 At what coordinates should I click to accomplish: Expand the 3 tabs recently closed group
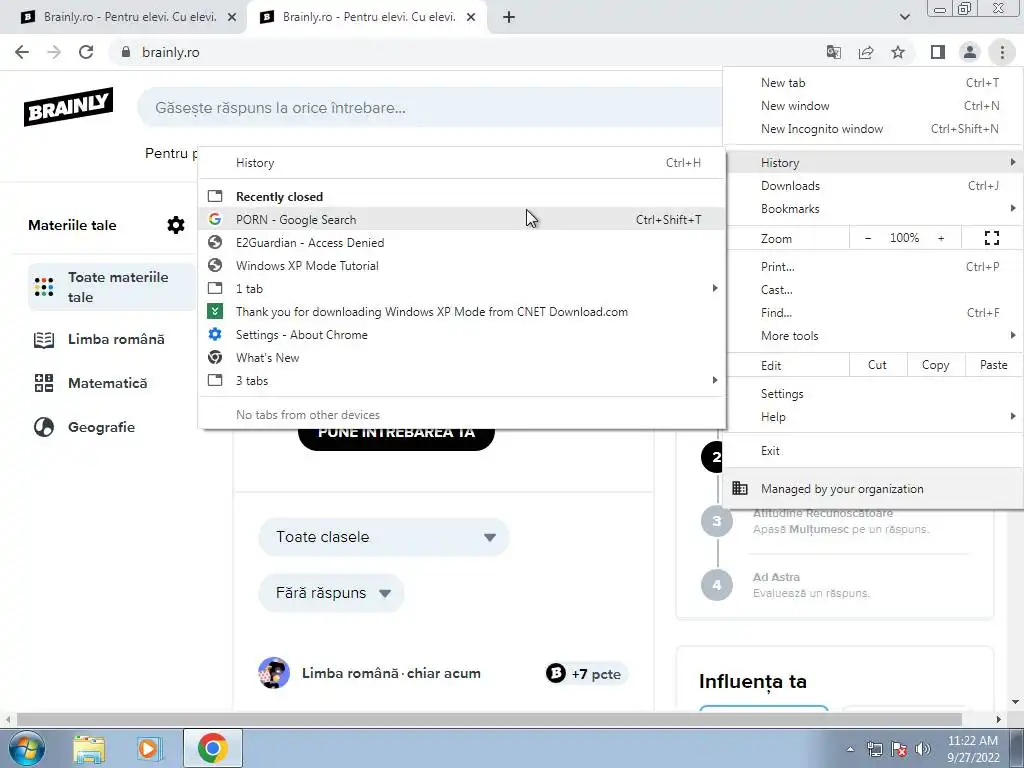(x=462, y=380)
